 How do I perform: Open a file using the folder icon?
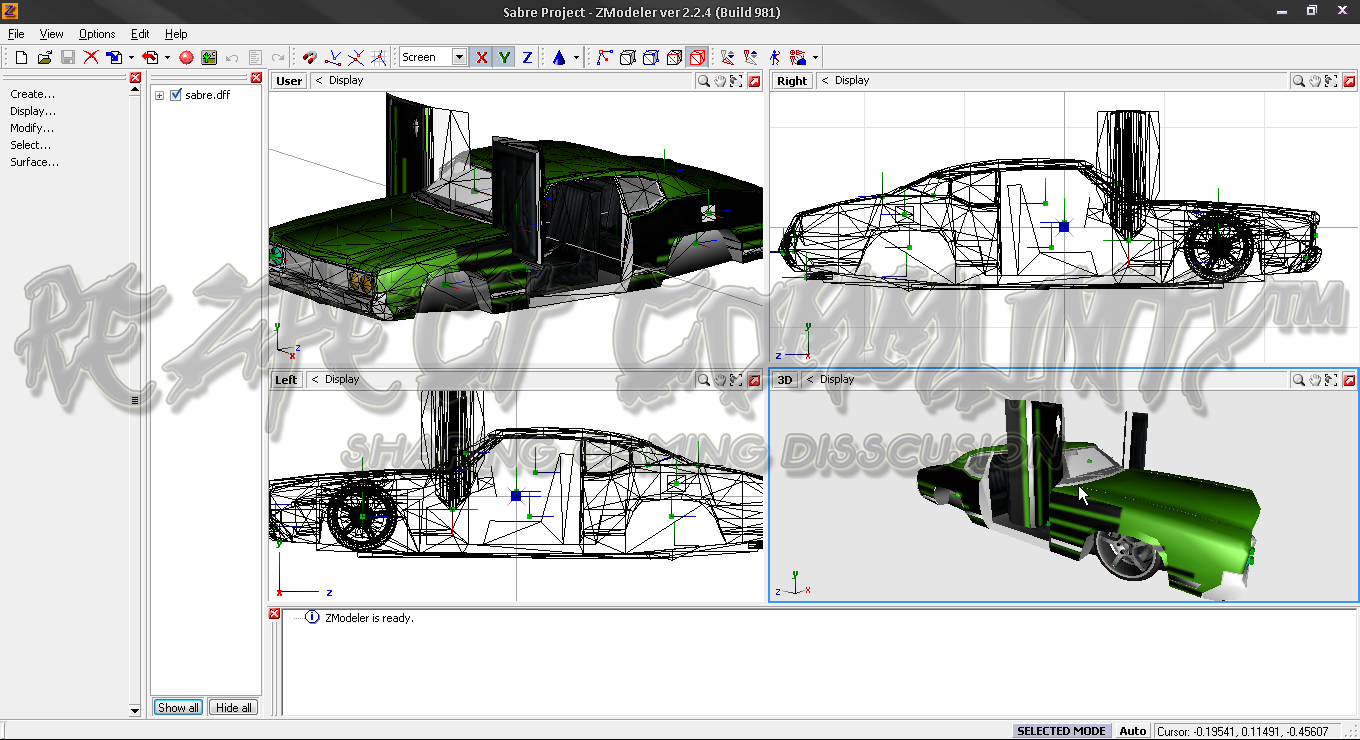click(43, 57)
